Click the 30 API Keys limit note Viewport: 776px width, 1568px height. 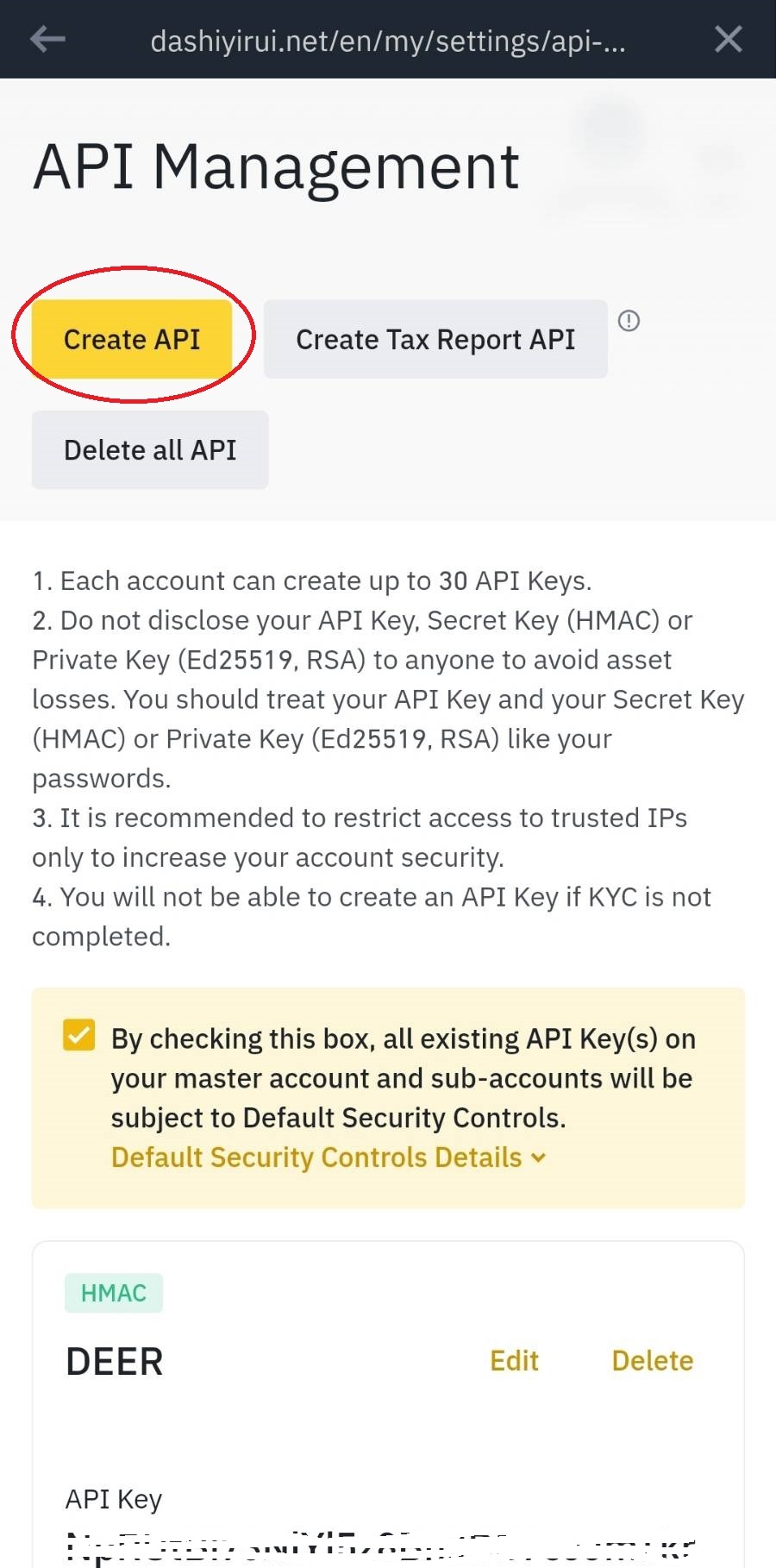point(312,581)
